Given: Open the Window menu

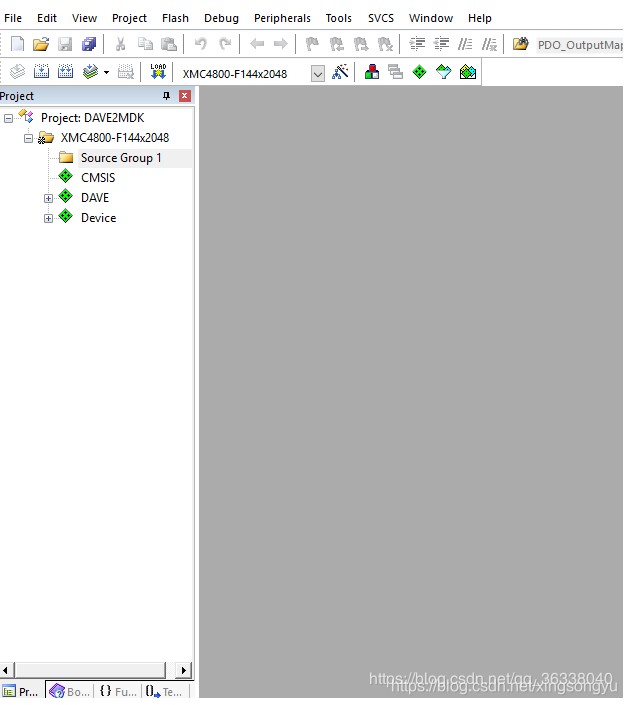Looking at the screenshot, I should point(431,18).
